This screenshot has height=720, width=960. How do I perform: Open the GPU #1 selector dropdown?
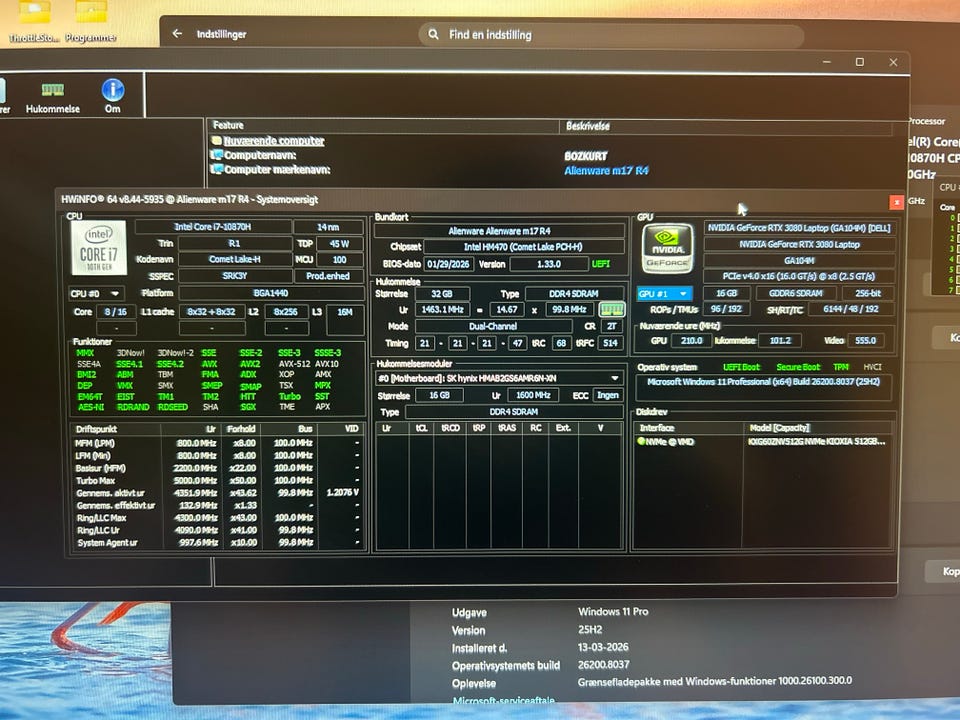point(664,294)
